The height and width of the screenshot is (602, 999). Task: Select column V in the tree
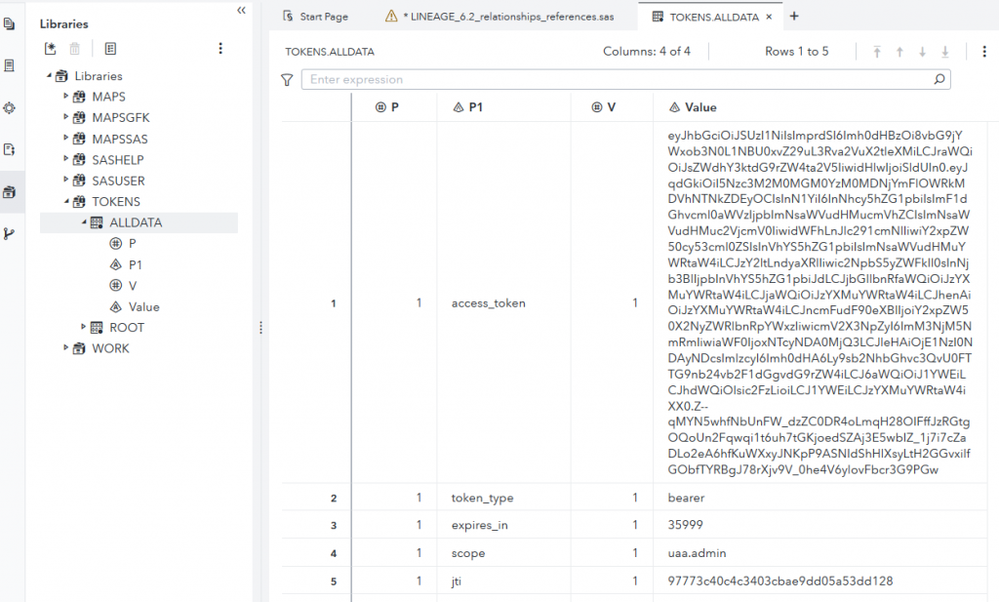(x=133, y=285)
